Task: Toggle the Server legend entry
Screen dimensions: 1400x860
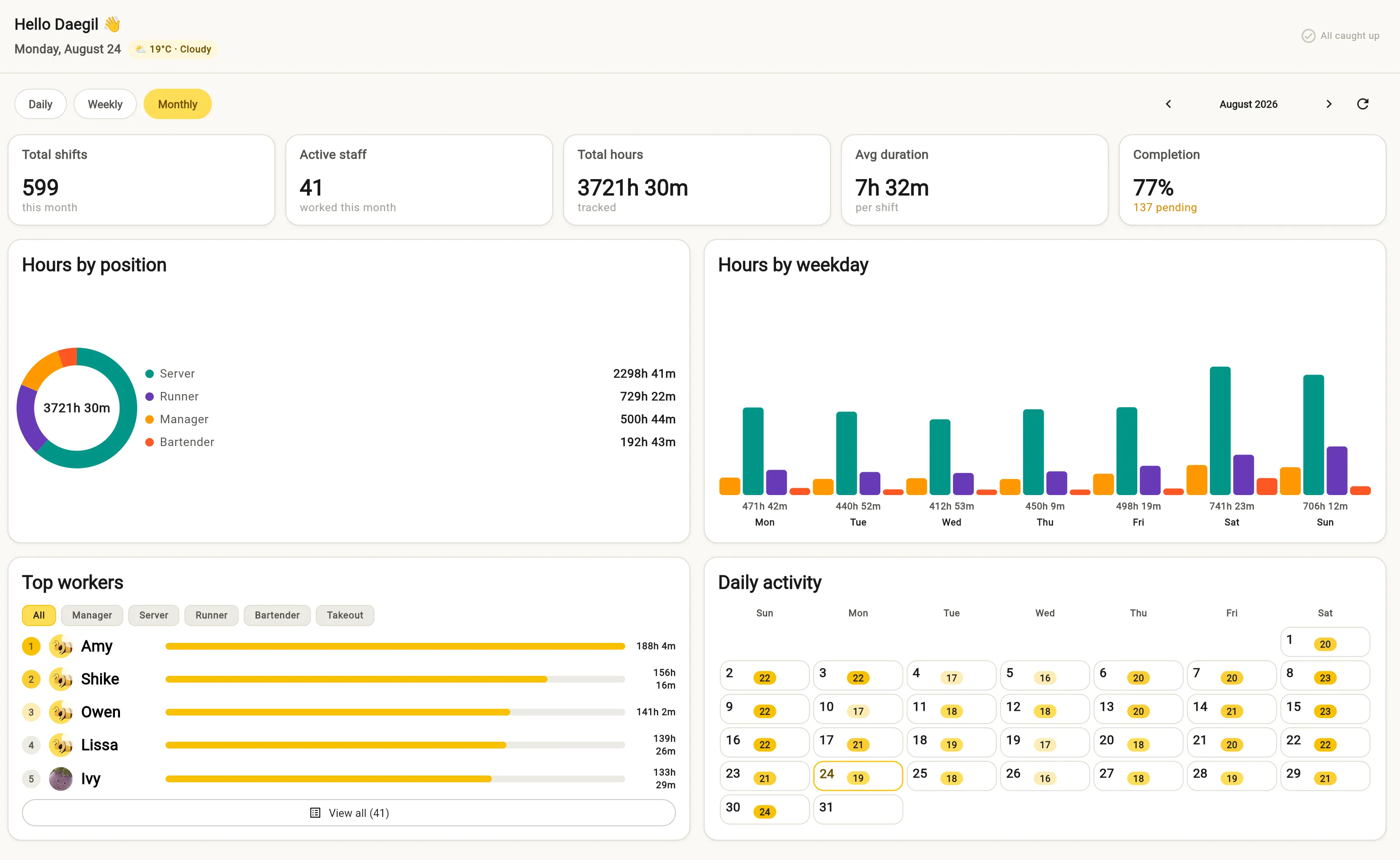Action: pyautogui.click(x=171, y=374)
